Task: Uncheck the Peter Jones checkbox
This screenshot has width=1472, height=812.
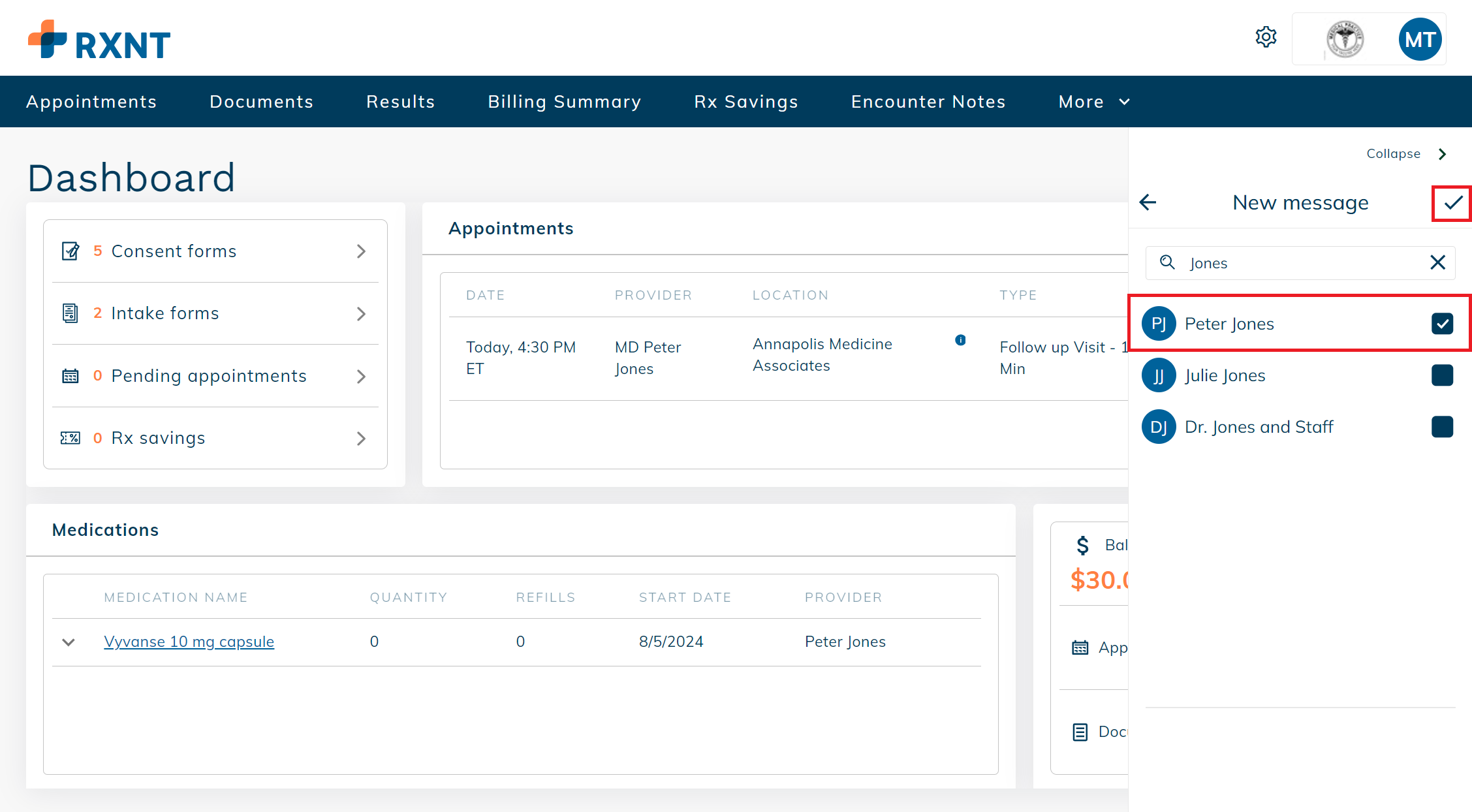Action: coord(1442,324)
